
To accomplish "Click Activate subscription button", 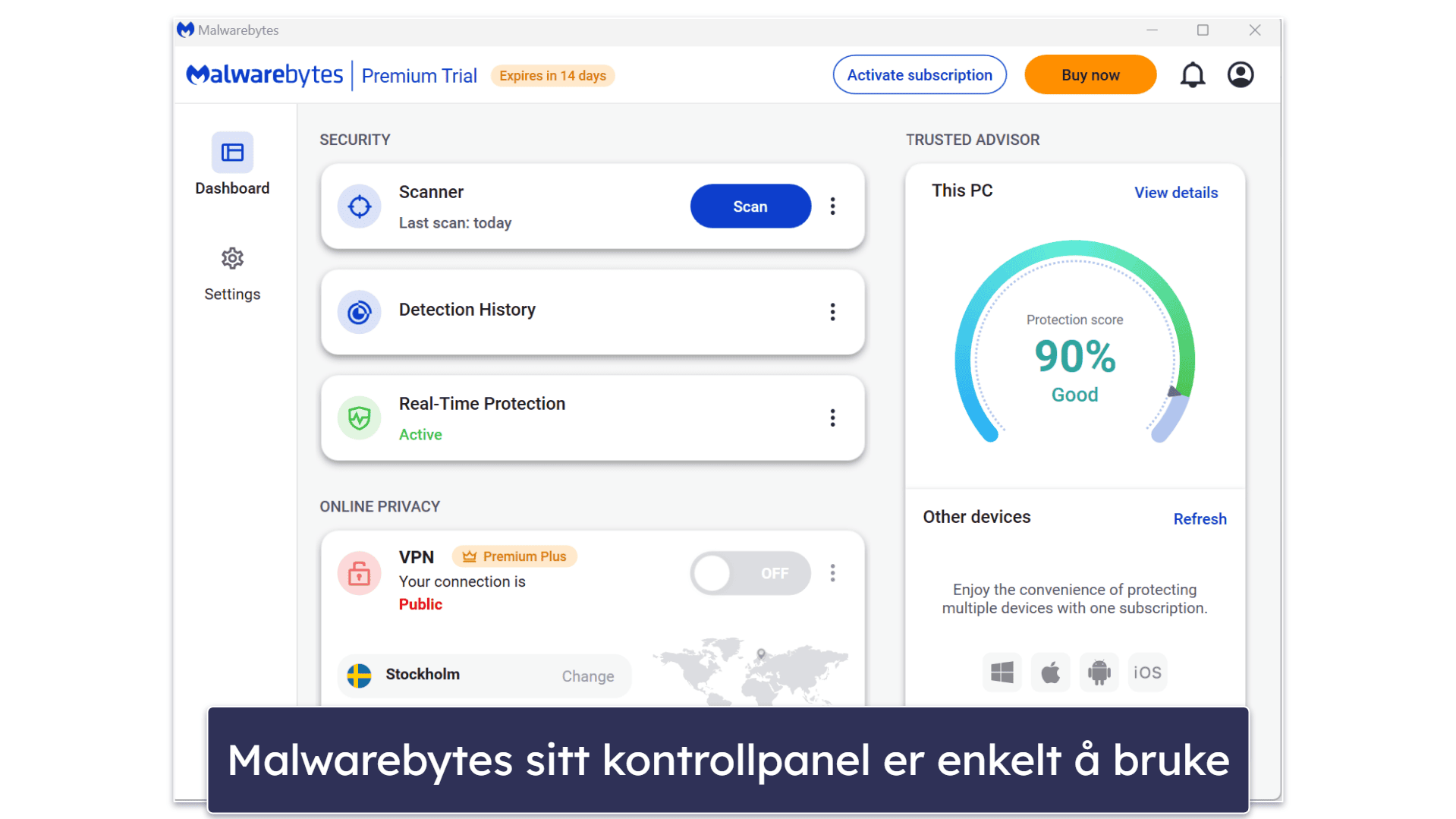I will (919, 75).
